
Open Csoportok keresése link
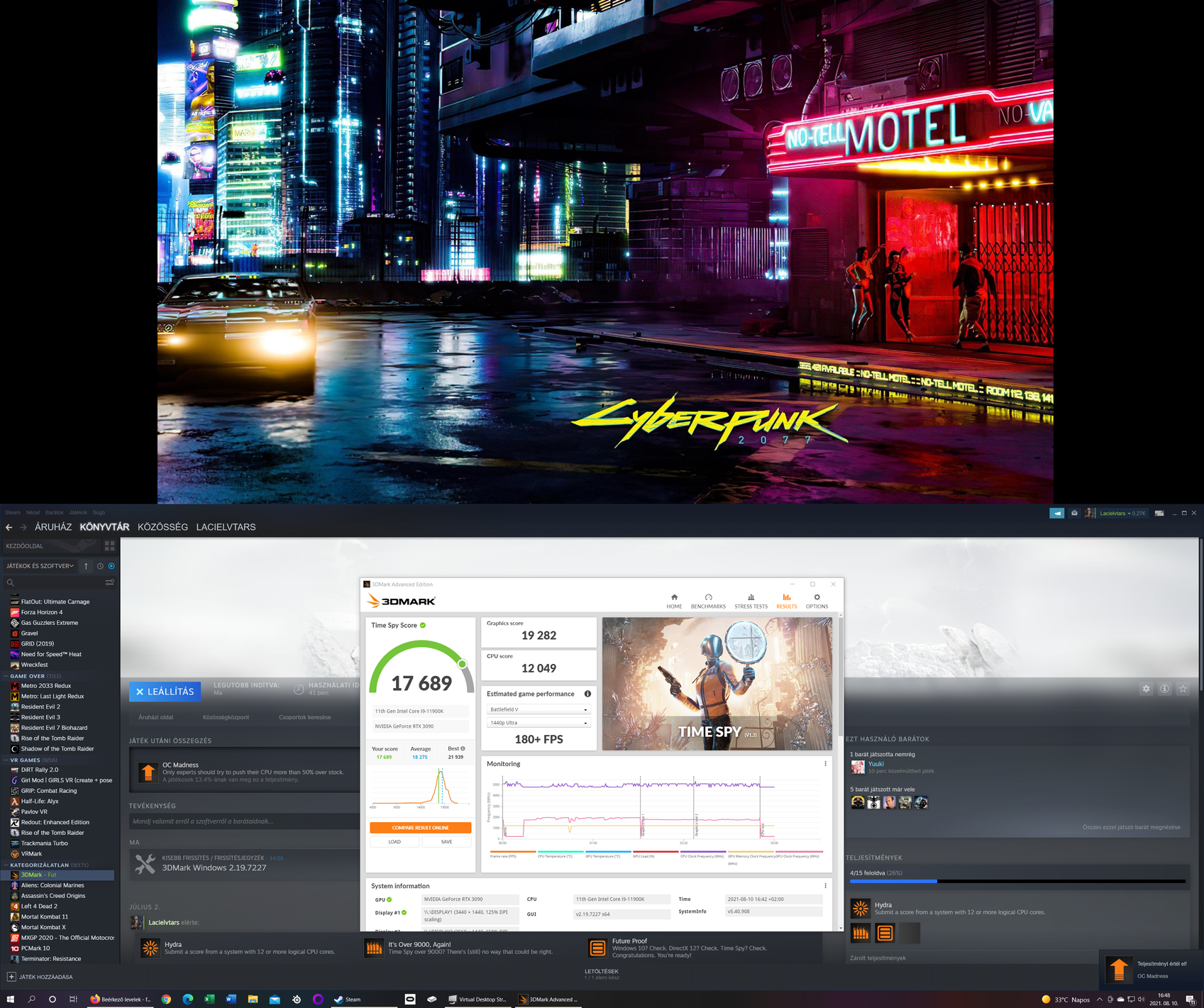coord(305,717)
